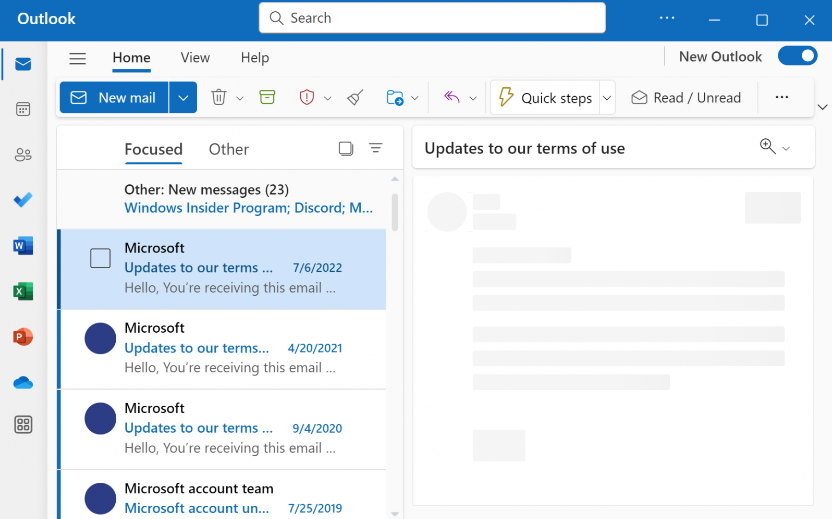Archive the selected message
Viewport: 832px width, 519px height.
pos(267,97)
